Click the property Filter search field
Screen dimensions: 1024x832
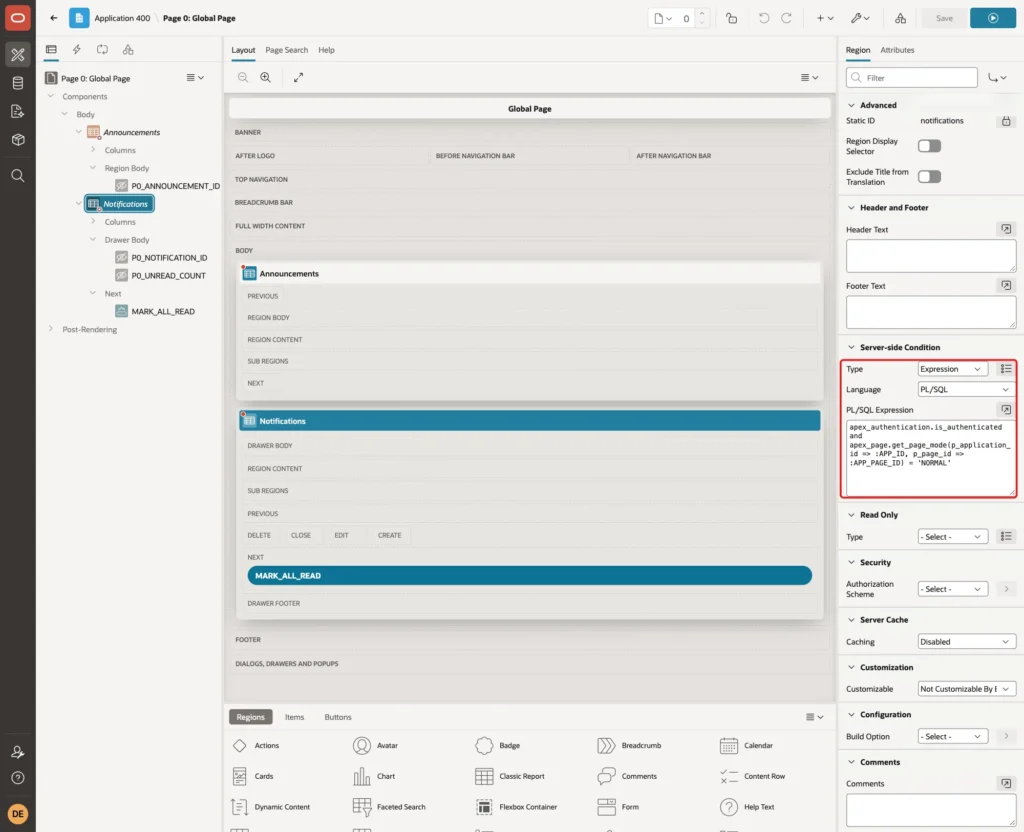912,78
